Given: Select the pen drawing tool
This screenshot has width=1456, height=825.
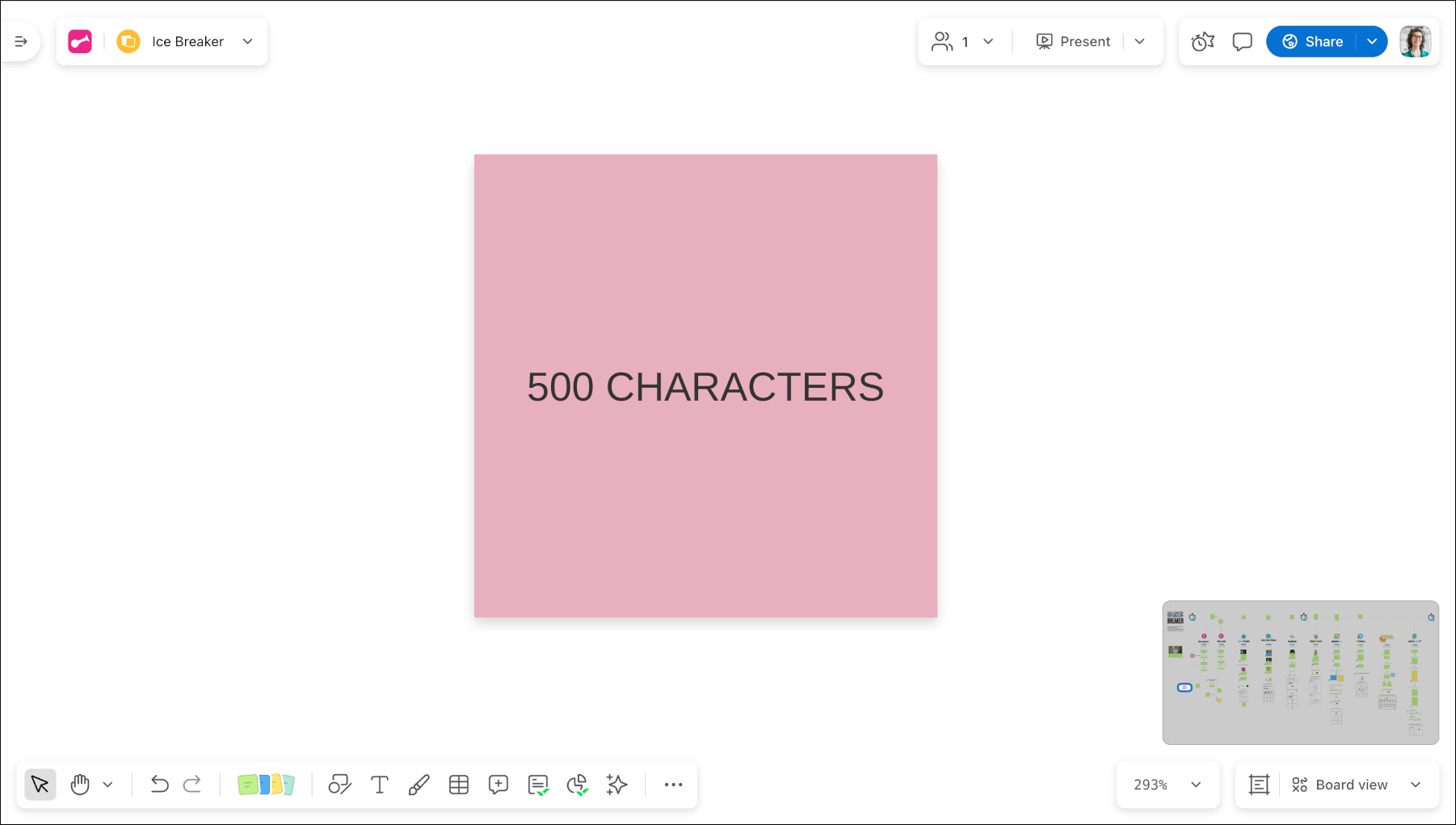Looking at the screenshot, I should click(x=419, y=785).
